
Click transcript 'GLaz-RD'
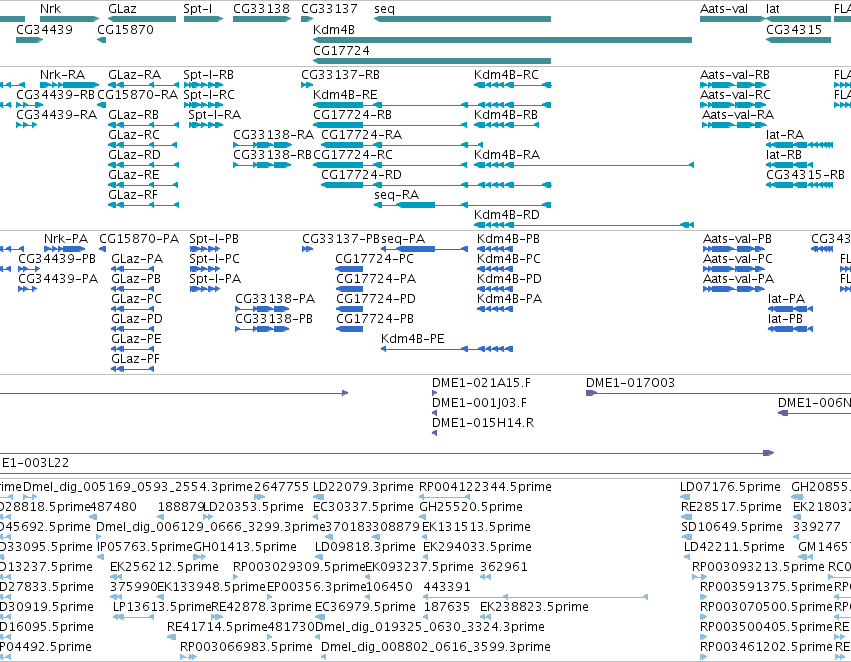135,155
